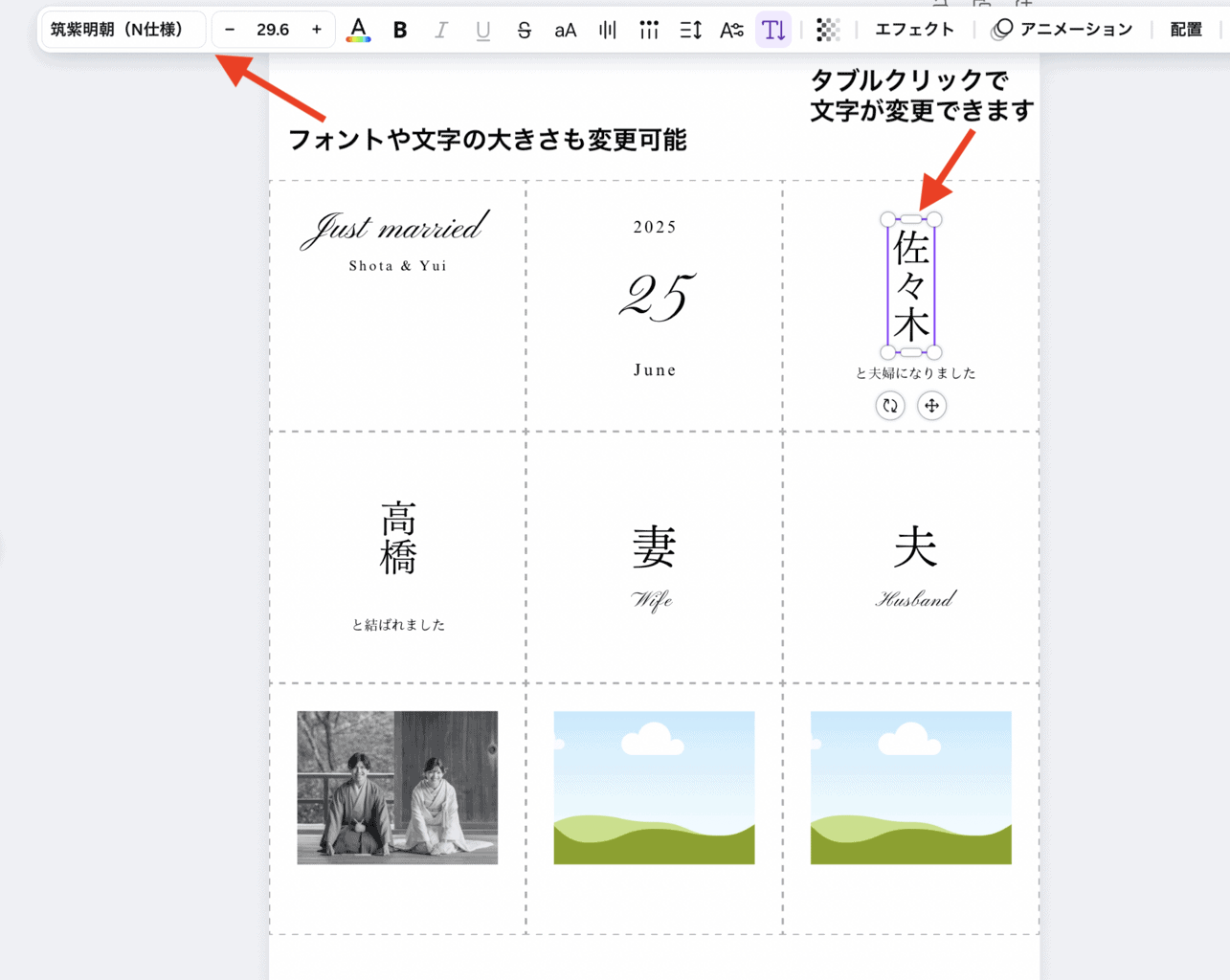The height and width of the screenshot is (980, 1230).
Task: Select the black-and-white couple photo
Action: pyautogui.click(x=397, y=788)
